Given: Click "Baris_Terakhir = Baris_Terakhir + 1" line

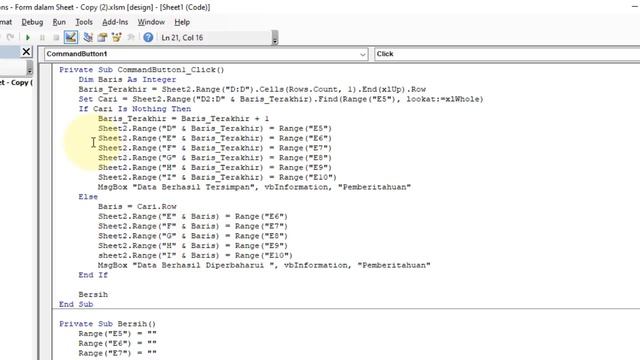Looking at the screenshot, I should pos(183,119).
